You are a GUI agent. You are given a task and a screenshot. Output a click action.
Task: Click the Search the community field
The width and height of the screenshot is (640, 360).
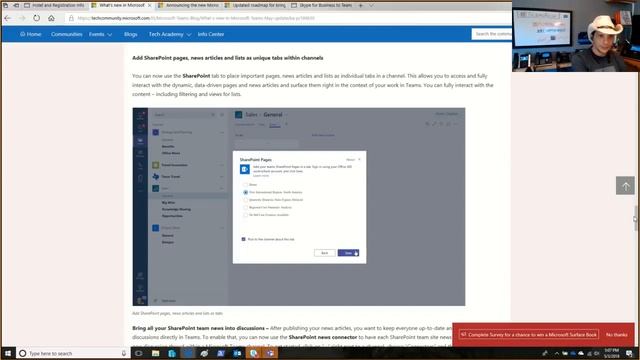coord(492,34)
